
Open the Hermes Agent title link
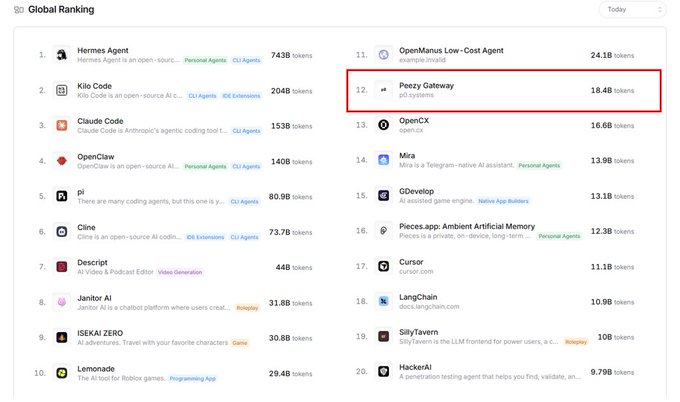pos(103,50)
